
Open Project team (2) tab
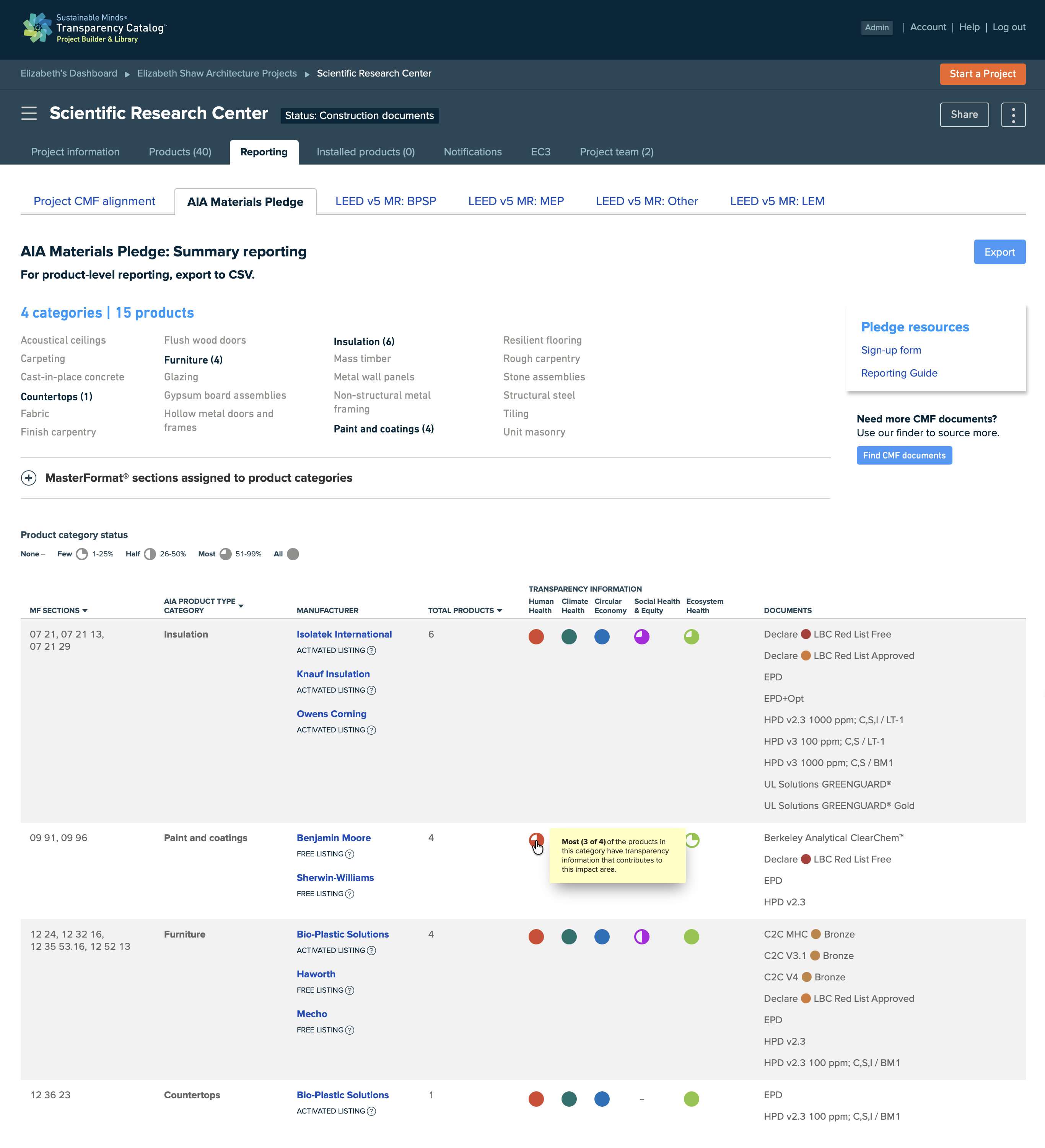pos(617,152)
